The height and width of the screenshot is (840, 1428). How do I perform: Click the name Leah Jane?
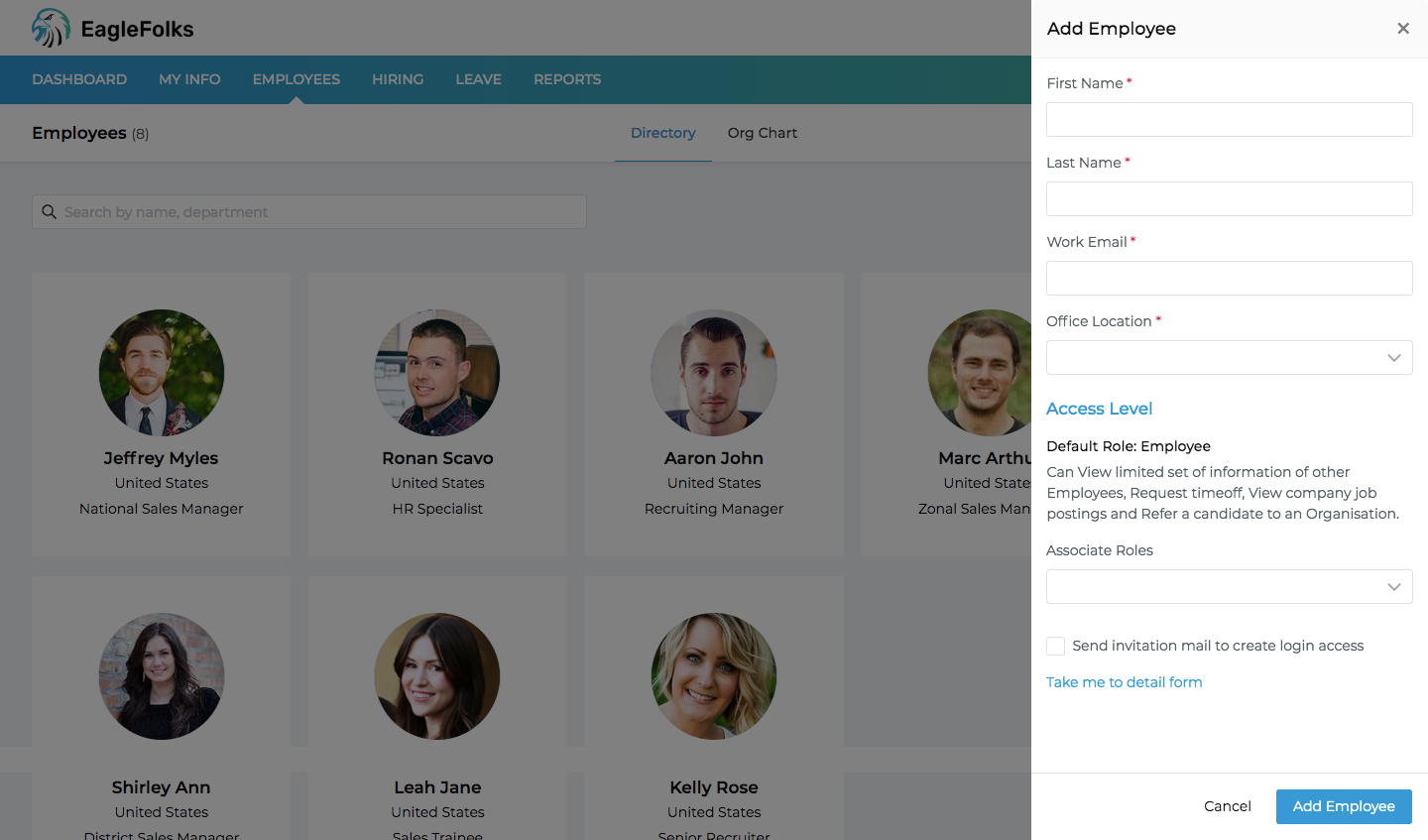point(437,787)
